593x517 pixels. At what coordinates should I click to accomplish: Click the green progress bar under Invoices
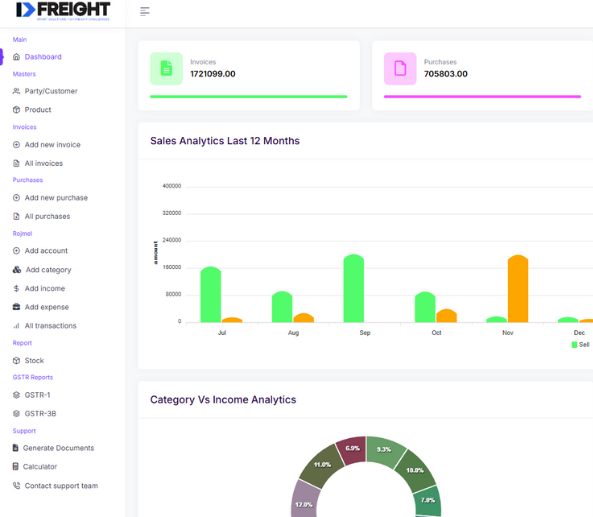point(248,97)
